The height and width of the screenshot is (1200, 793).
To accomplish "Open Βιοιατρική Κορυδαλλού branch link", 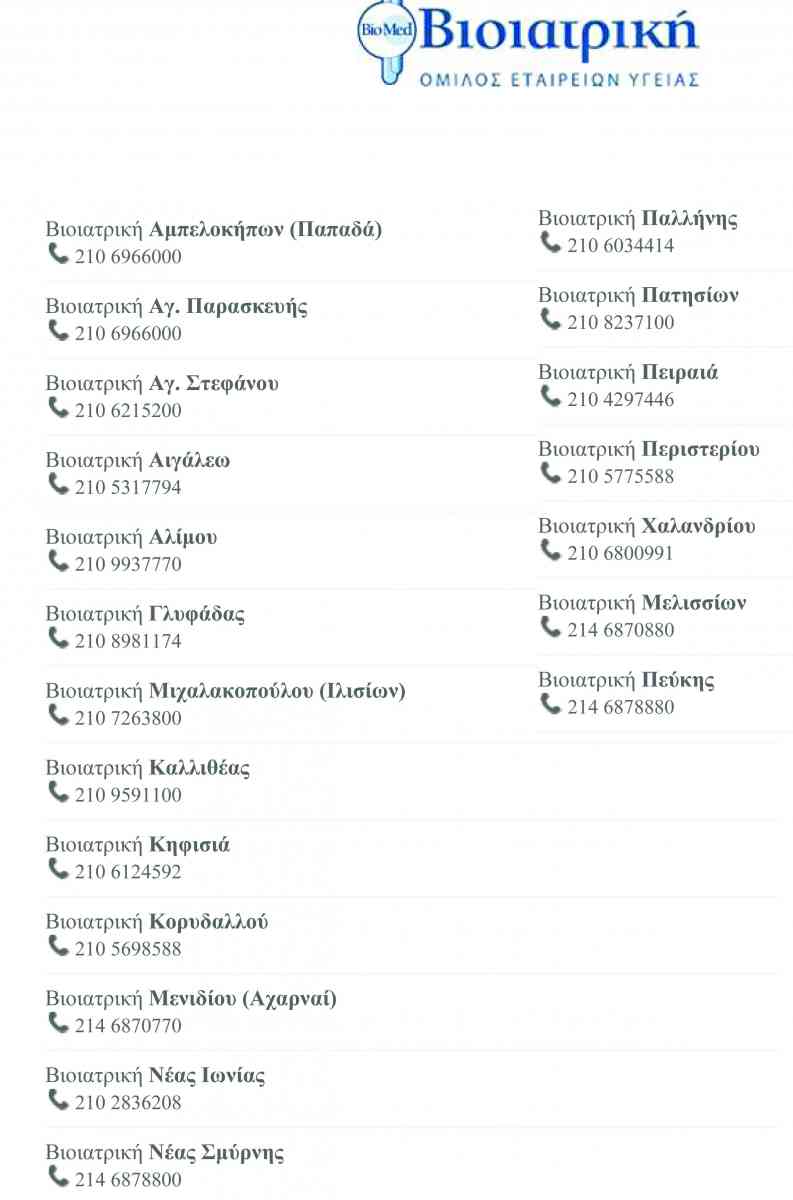I will [157, 923].
